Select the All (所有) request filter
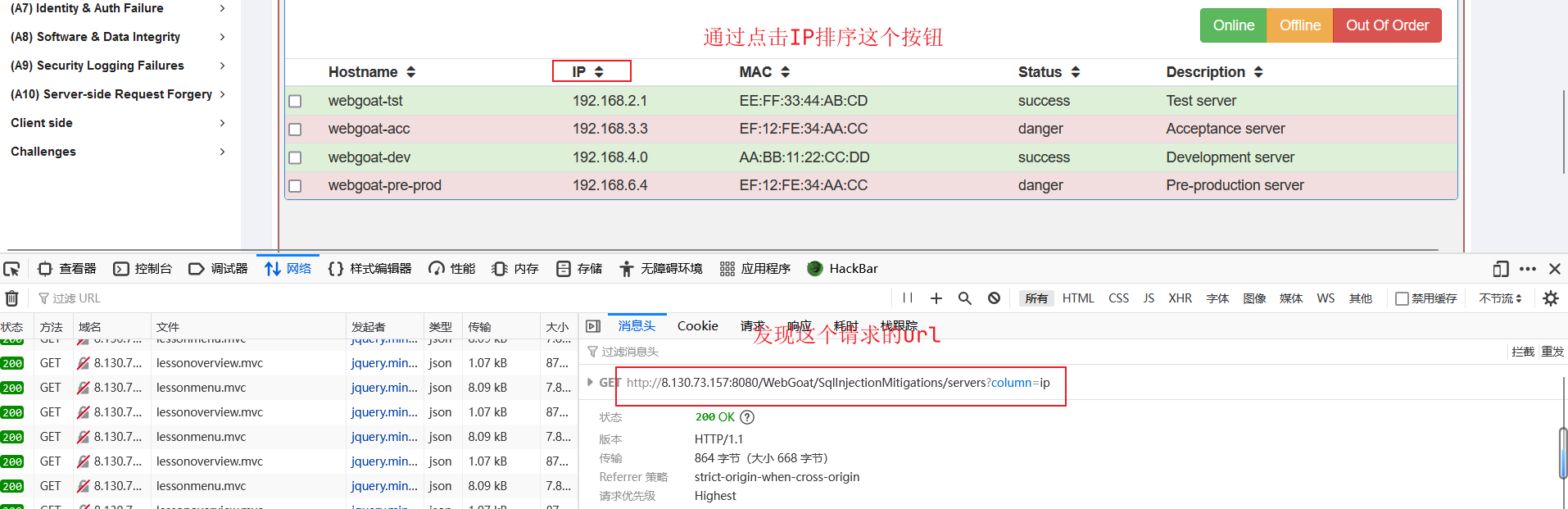This screenshot has width=1568, height=509. point(1036,298)
